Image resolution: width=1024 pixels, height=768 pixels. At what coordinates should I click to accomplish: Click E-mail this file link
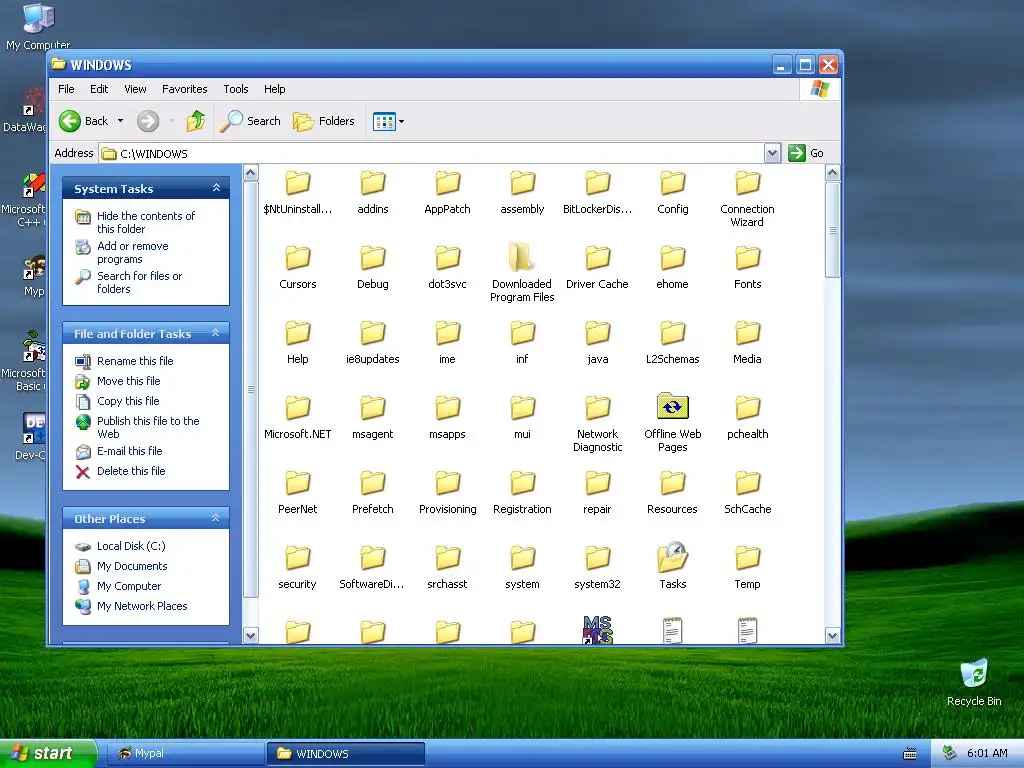click(x=129, y=451)
